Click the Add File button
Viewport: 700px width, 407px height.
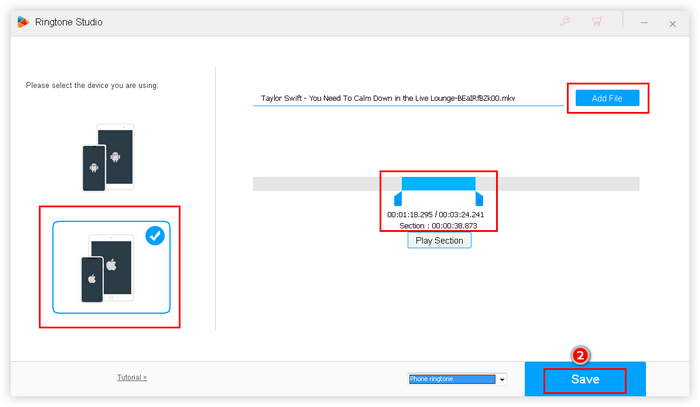[x=607, y=98]
